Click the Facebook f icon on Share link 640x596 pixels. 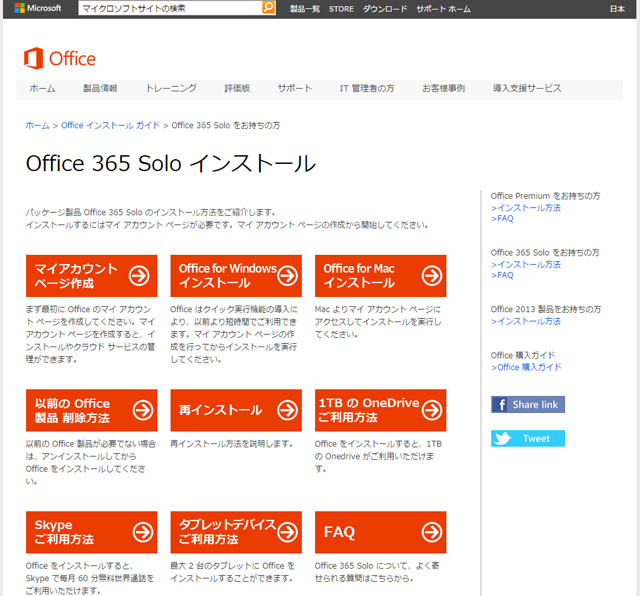click(500, 405)
